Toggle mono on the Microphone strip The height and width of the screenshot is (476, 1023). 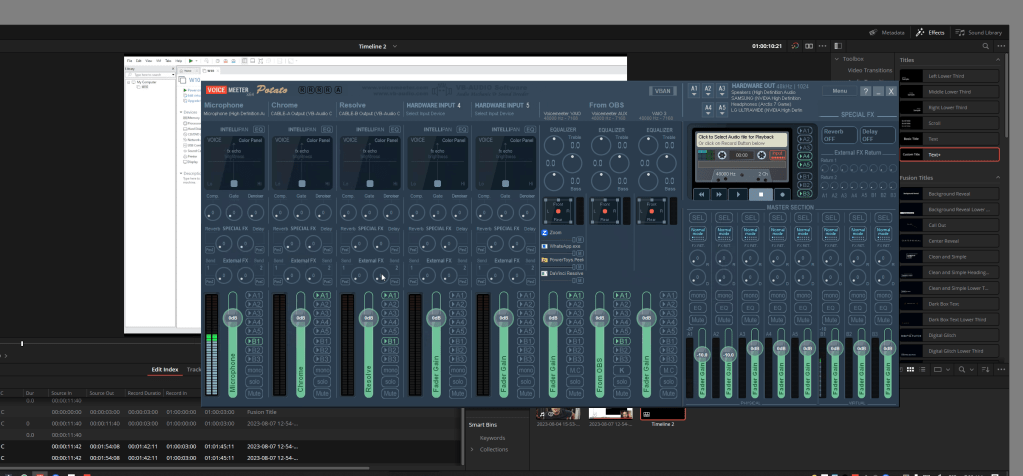(255, 370)
